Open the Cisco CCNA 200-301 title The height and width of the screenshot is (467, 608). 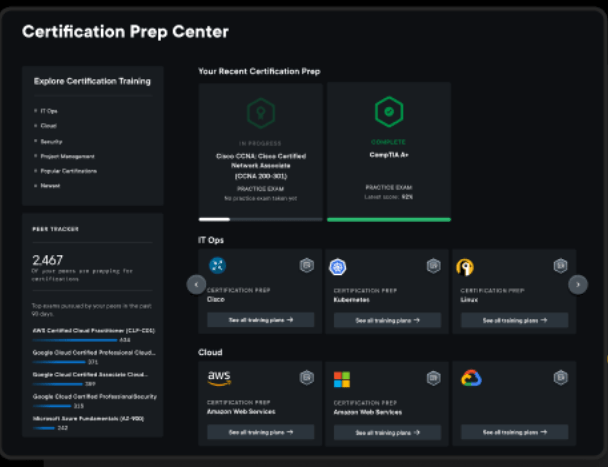(261, 166)
